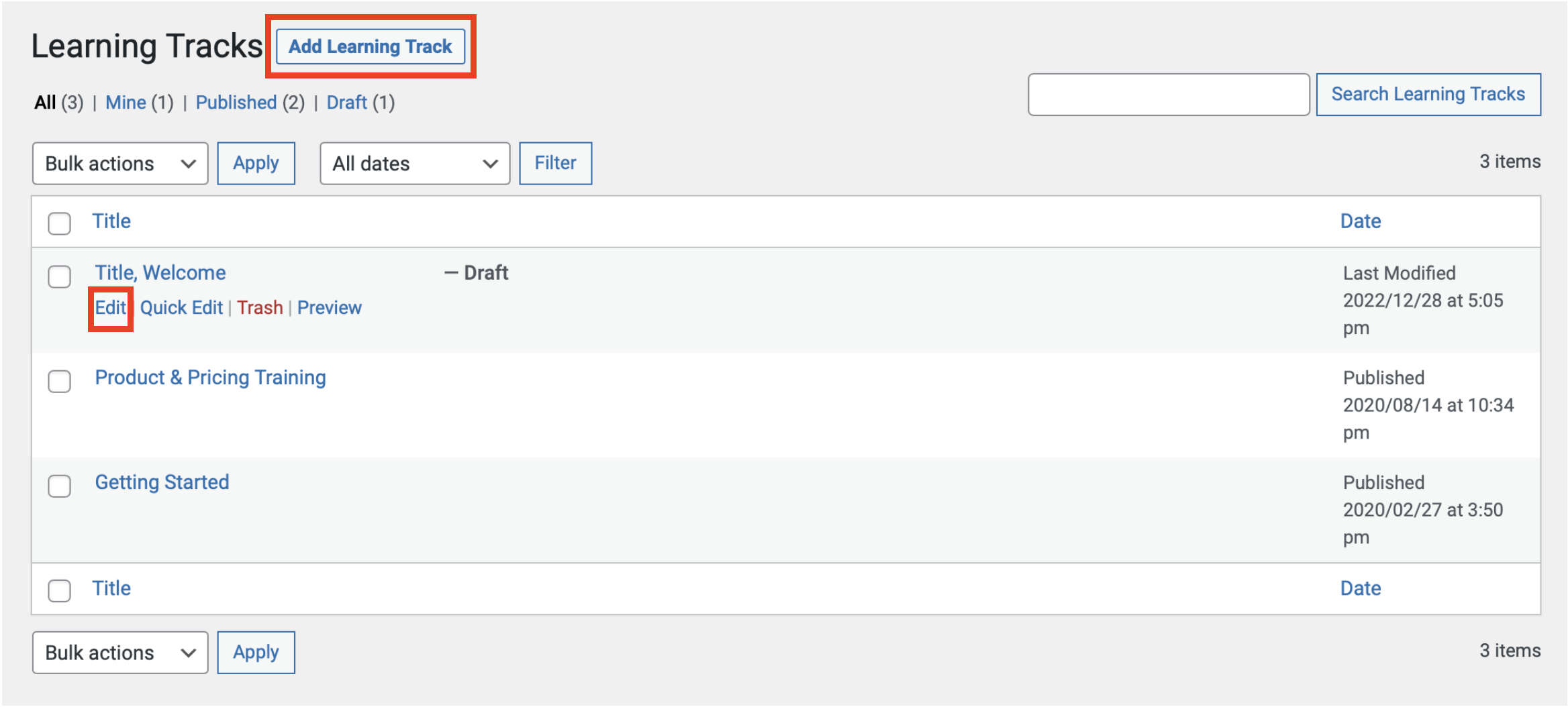Tick the select-all checkbox in header row

(x=59, y=223)
